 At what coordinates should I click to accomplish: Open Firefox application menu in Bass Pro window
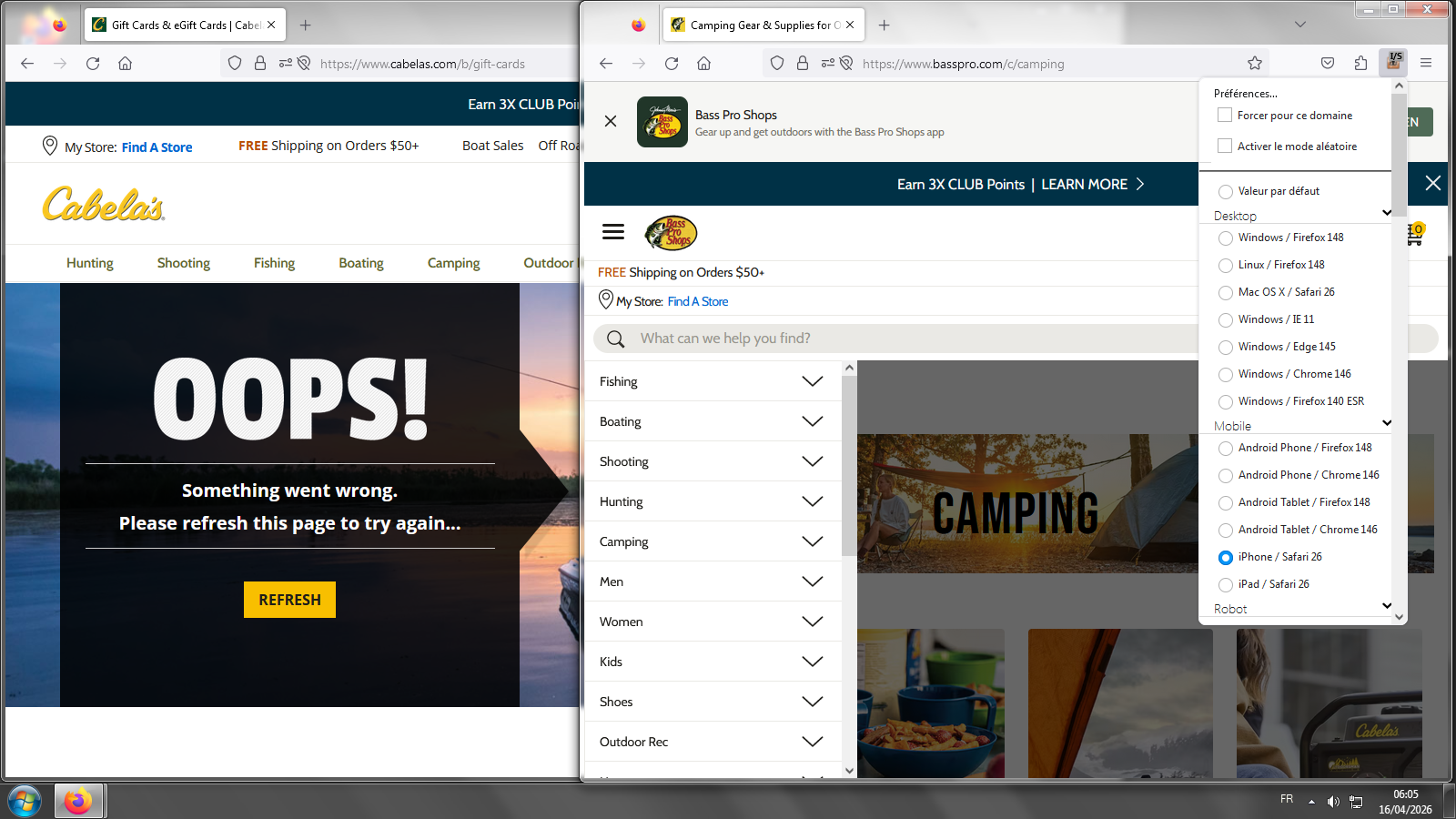click(x=1426, y=63)
